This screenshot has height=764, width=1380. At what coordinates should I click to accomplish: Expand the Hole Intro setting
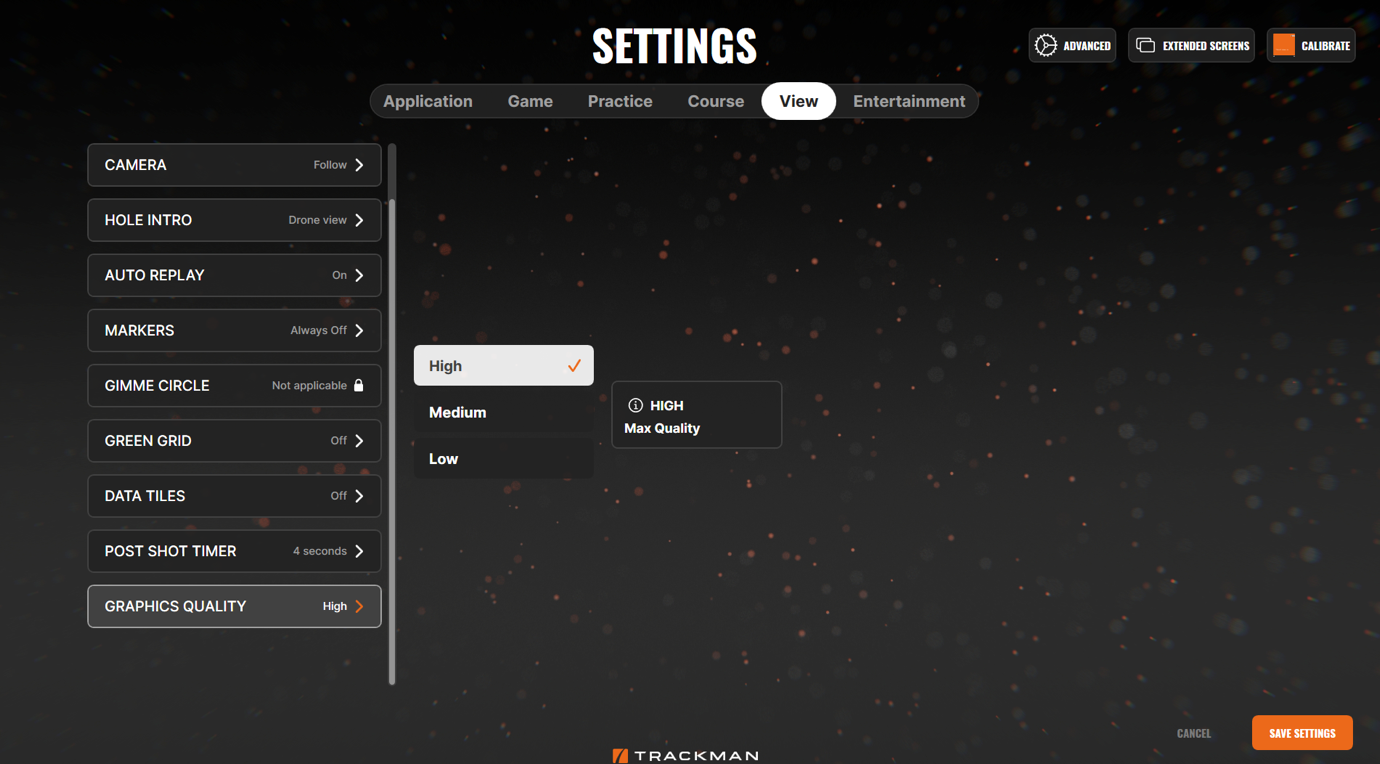pyautogui.click(x=234, y=220)
